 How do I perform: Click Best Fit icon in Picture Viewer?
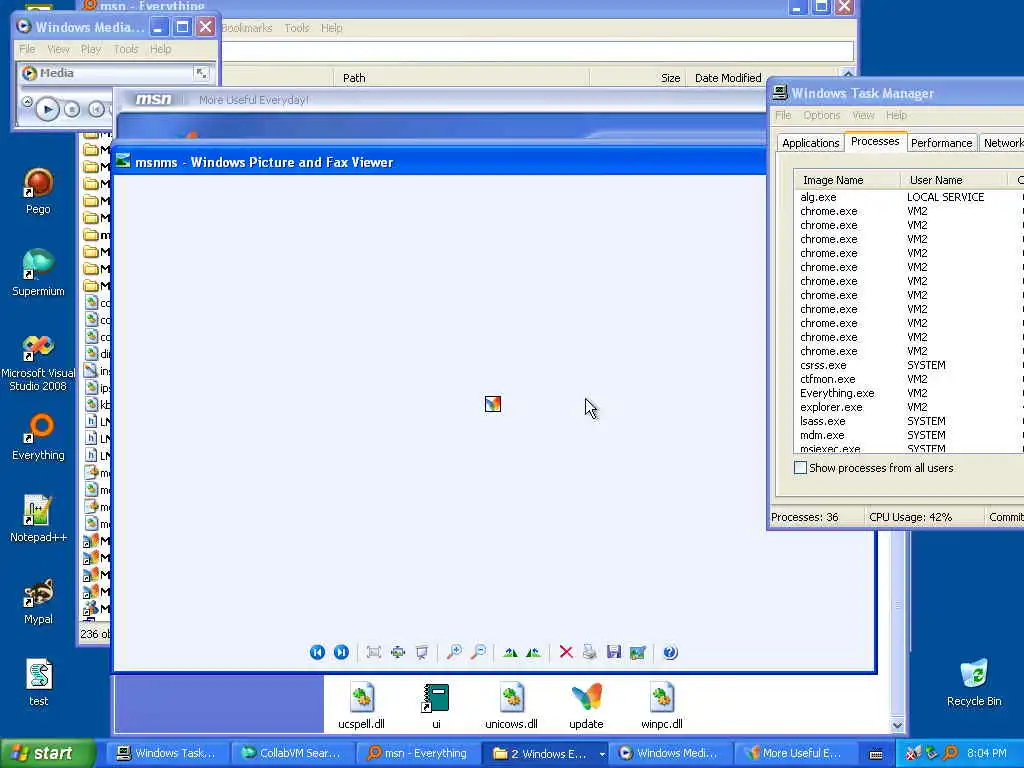click(x=374, y=652)
